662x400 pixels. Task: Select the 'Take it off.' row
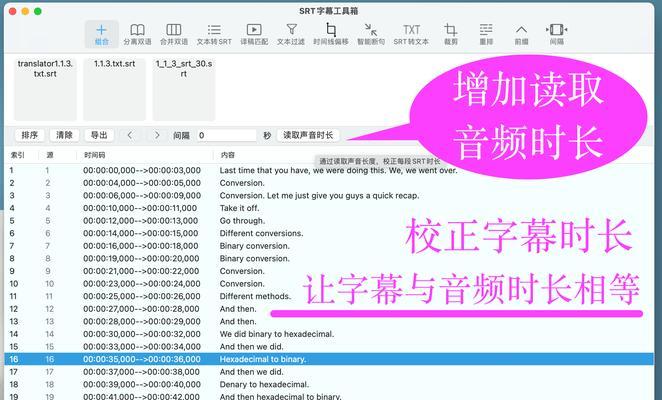coord(329,208)
